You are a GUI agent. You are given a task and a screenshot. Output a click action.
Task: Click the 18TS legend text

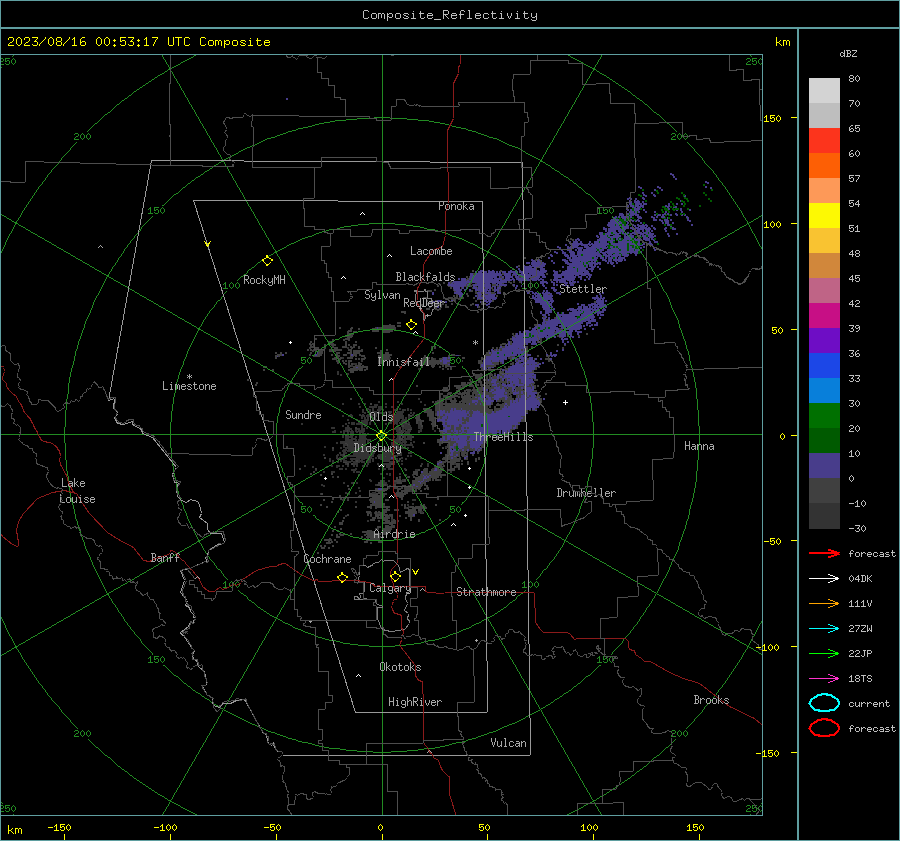860,679
